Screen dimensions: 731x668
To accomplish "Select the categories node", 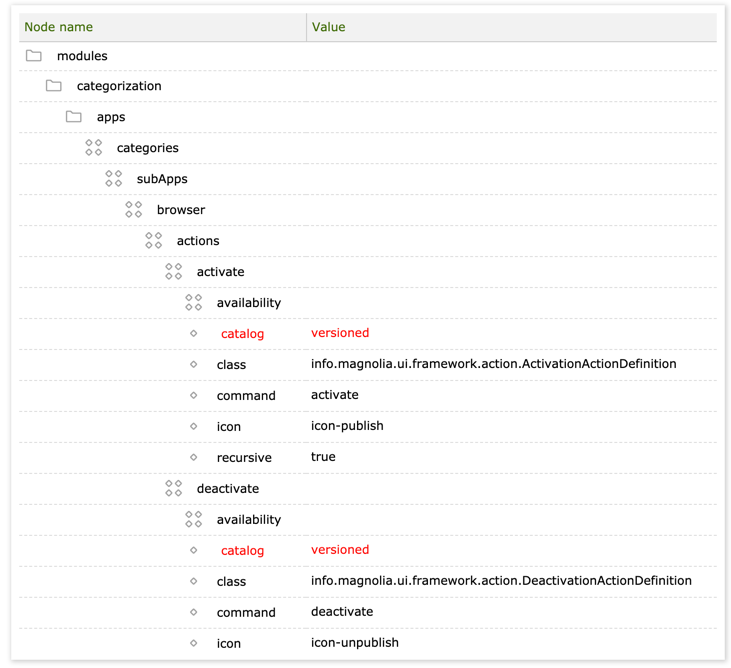I will click(147, 148).
